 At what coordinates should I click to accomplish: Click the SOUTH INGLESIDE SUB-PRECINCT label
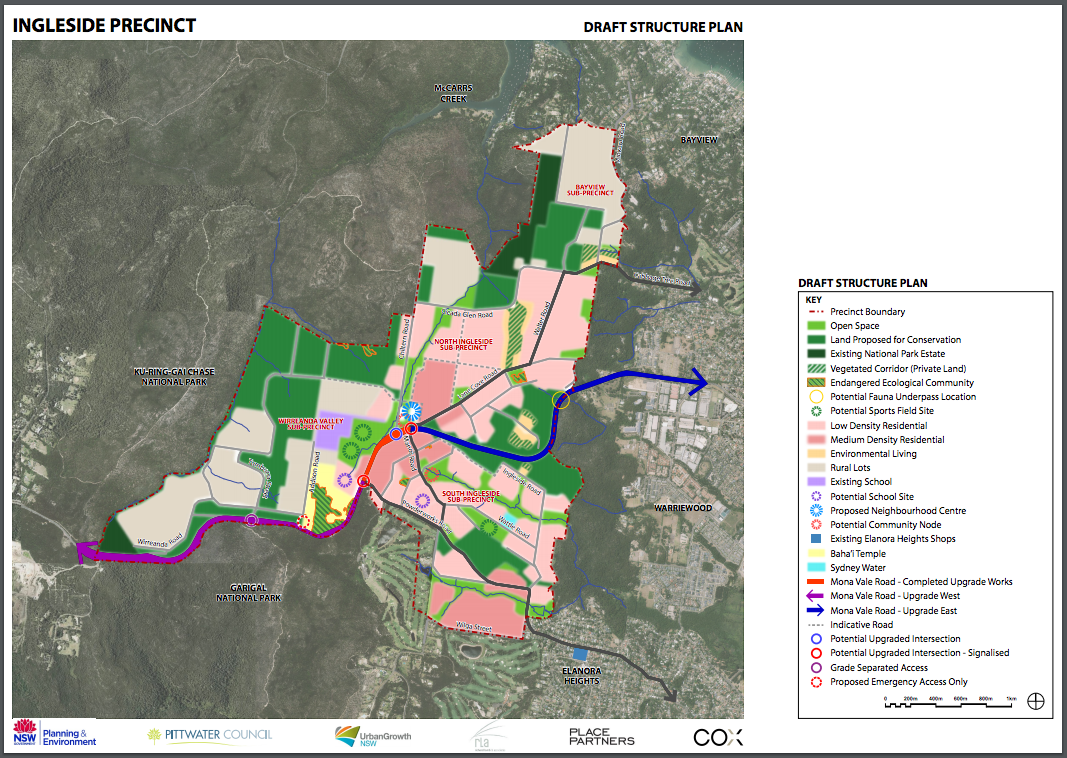pyautogui.click(x=471, y=496)
